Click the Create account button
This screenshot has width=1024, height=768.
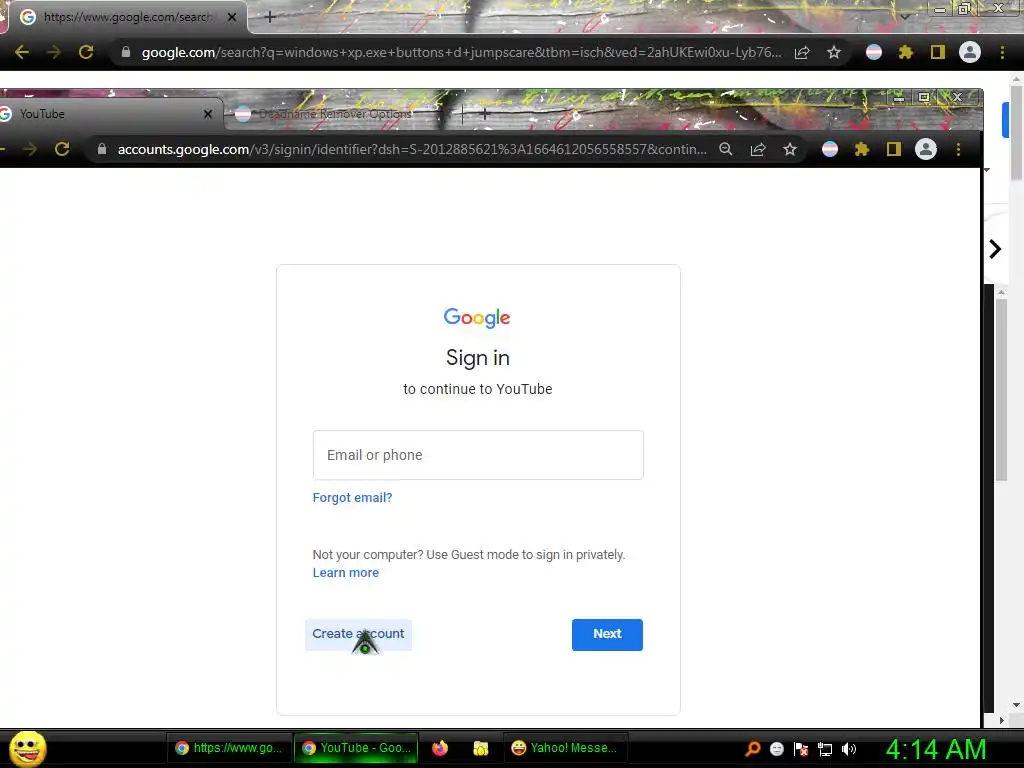click(x=359, y=634)
